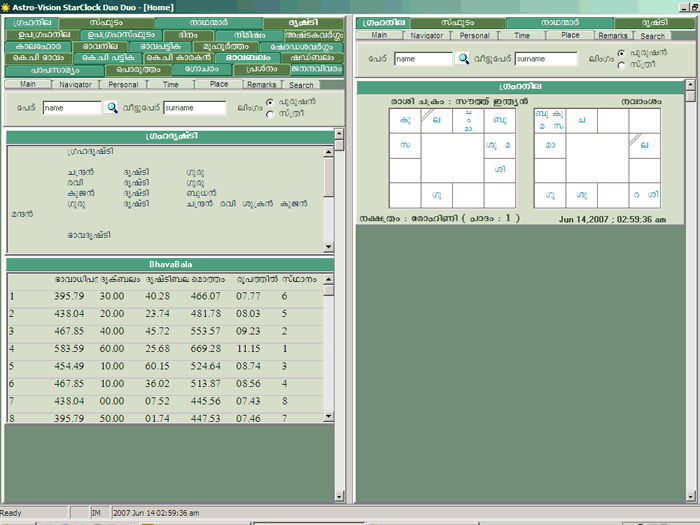700x525 pixels.
Task: Open ഗോചരം button
Action: pyautogui.click(x=202, y=70)
